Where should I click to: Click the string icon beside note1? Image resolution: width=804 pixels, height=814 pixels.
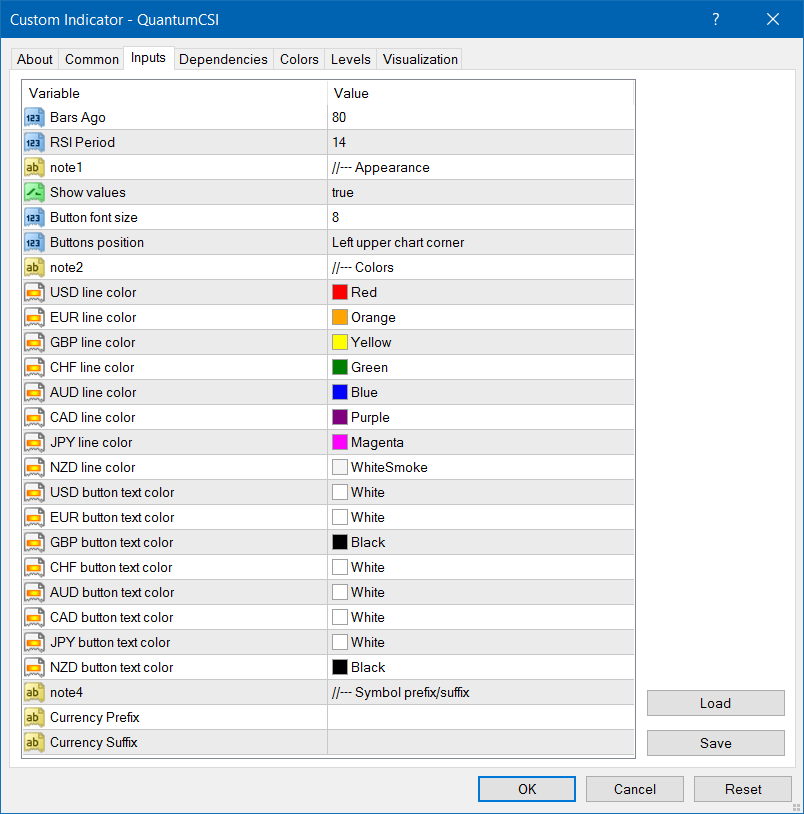(34, 167)
